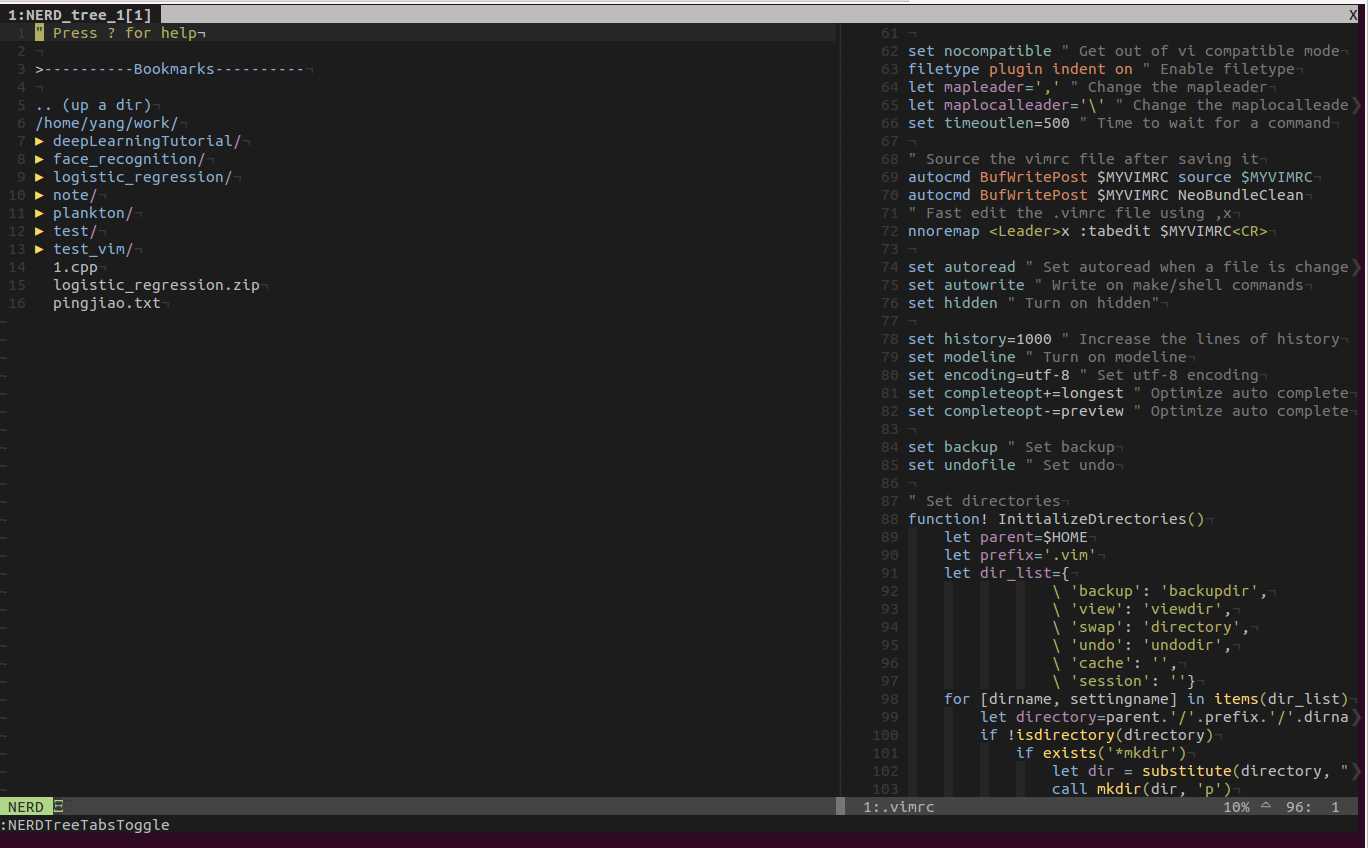Click the 'set timeoutlen=500' line
The height and width of the screenshot is (848, 1368).
[x=1119, y=123]
